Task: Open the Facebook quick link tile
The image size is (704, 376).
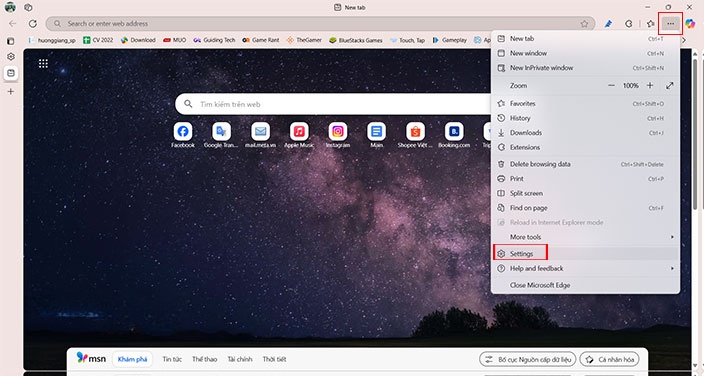Action: click(x=183, y=135)
